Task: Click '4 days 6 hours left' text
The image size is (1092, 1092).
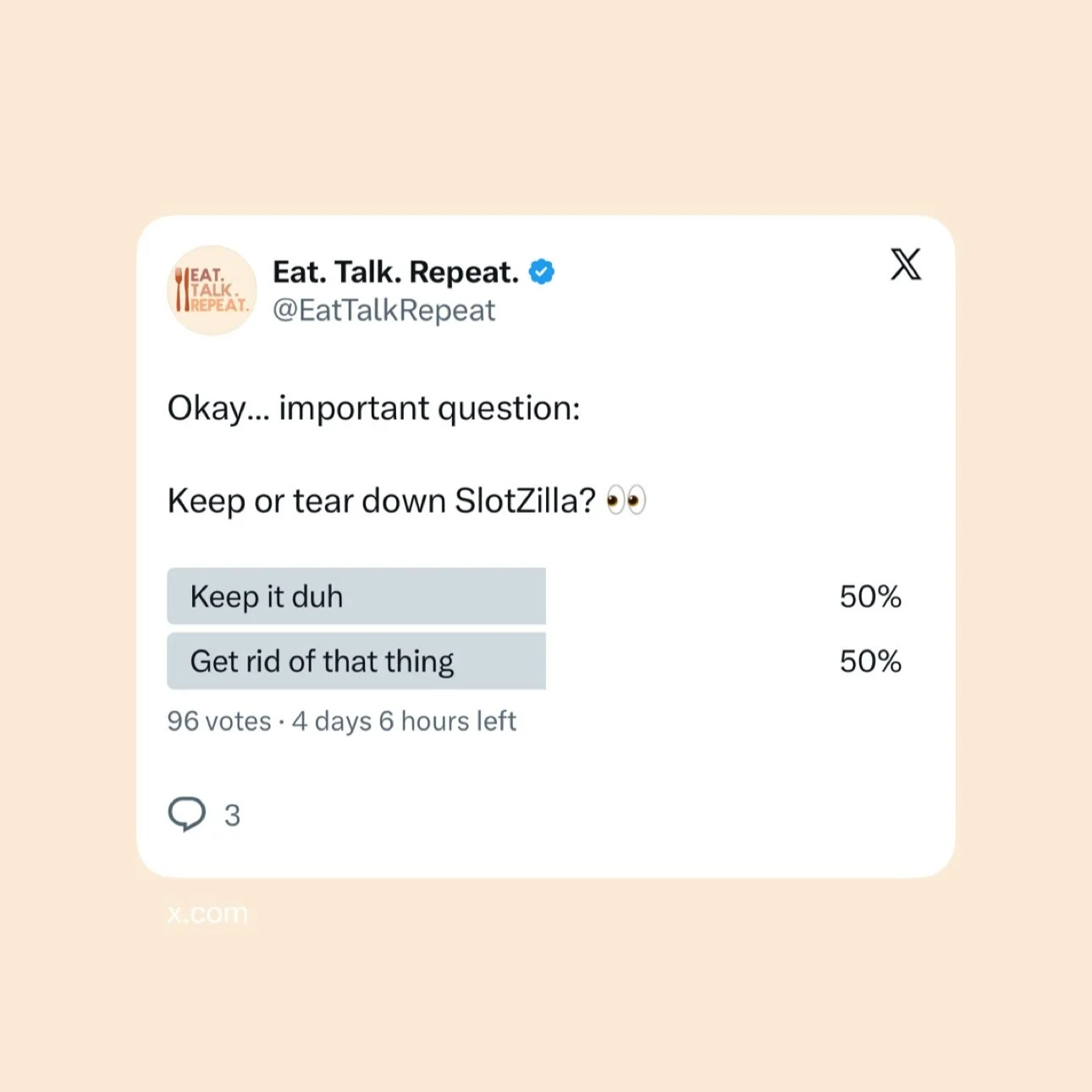Action: (404, 721)
